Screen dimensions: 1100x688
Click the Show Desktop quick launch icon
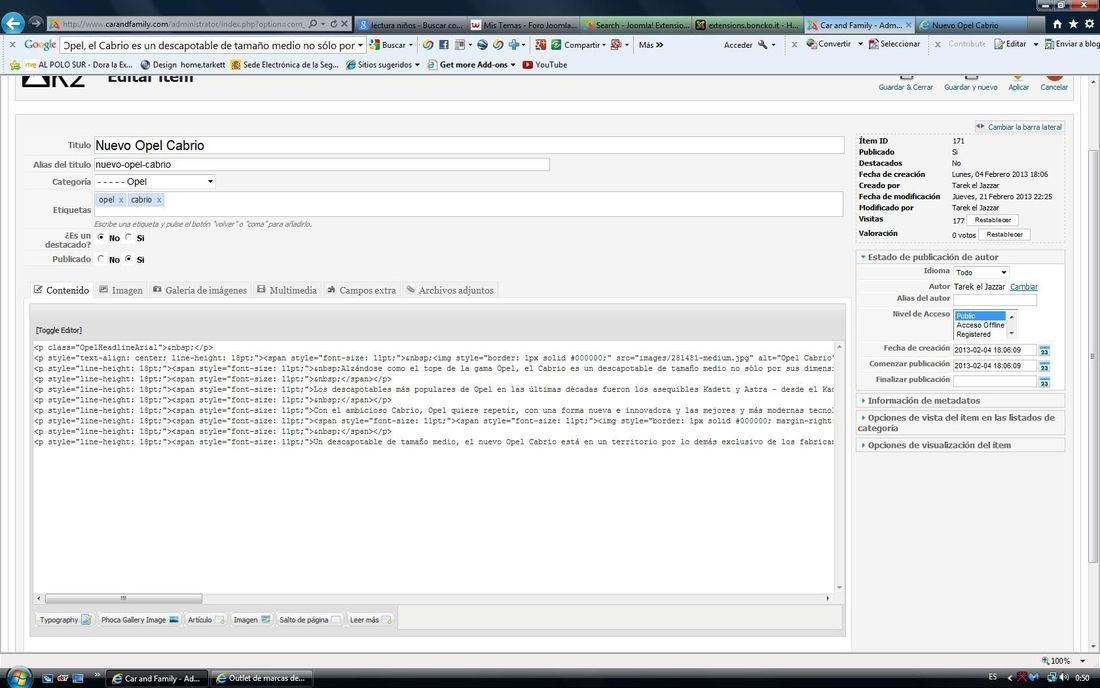[78, 678]
